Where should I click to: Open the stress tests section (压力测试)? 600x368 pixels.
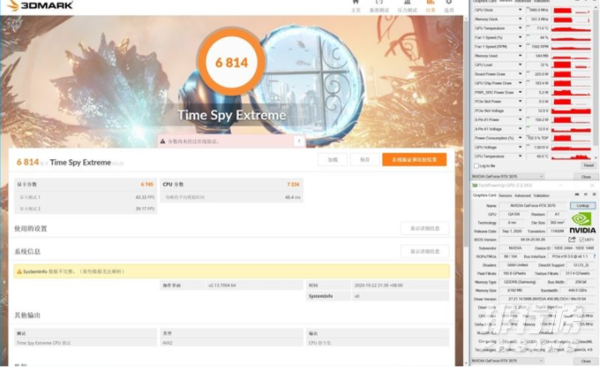[407, 6]
